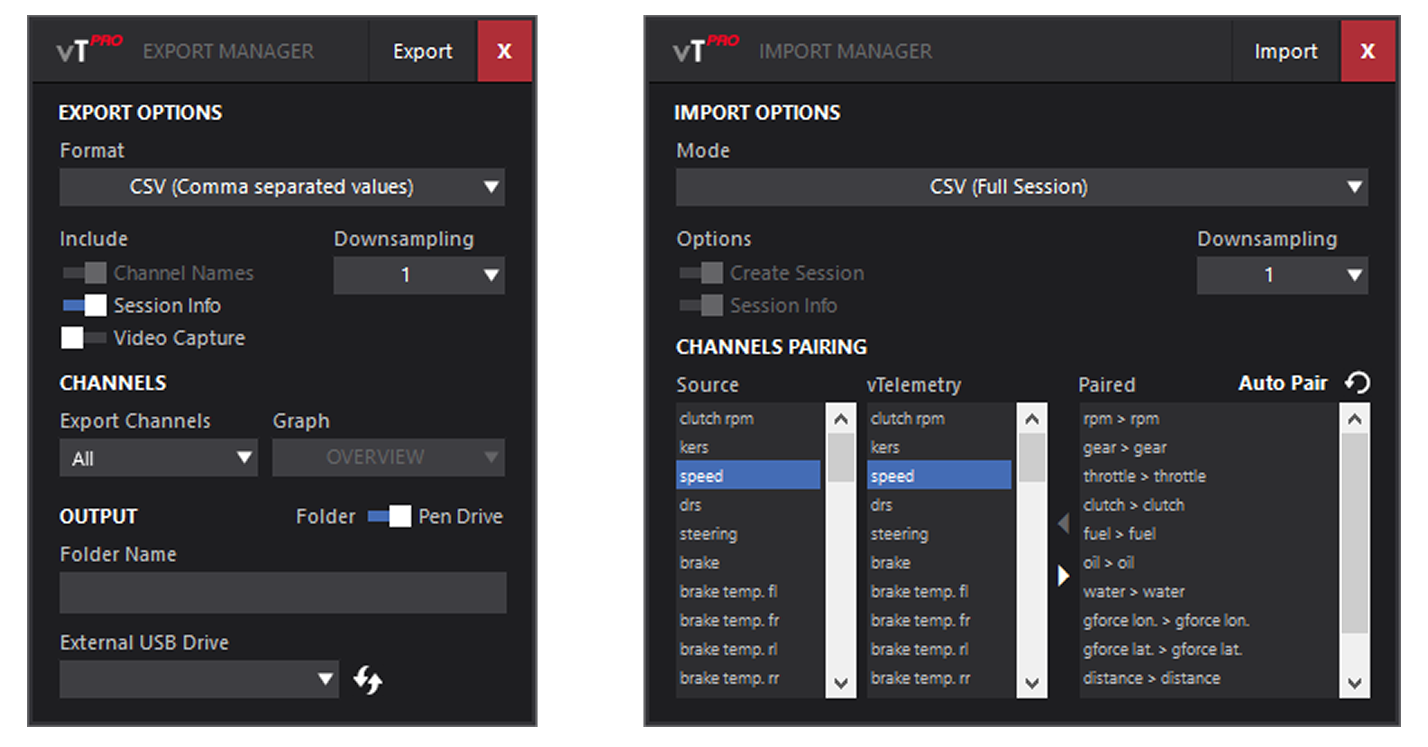Click the Export button
This screenshot has height=747, width=1428.
(422, 50)
